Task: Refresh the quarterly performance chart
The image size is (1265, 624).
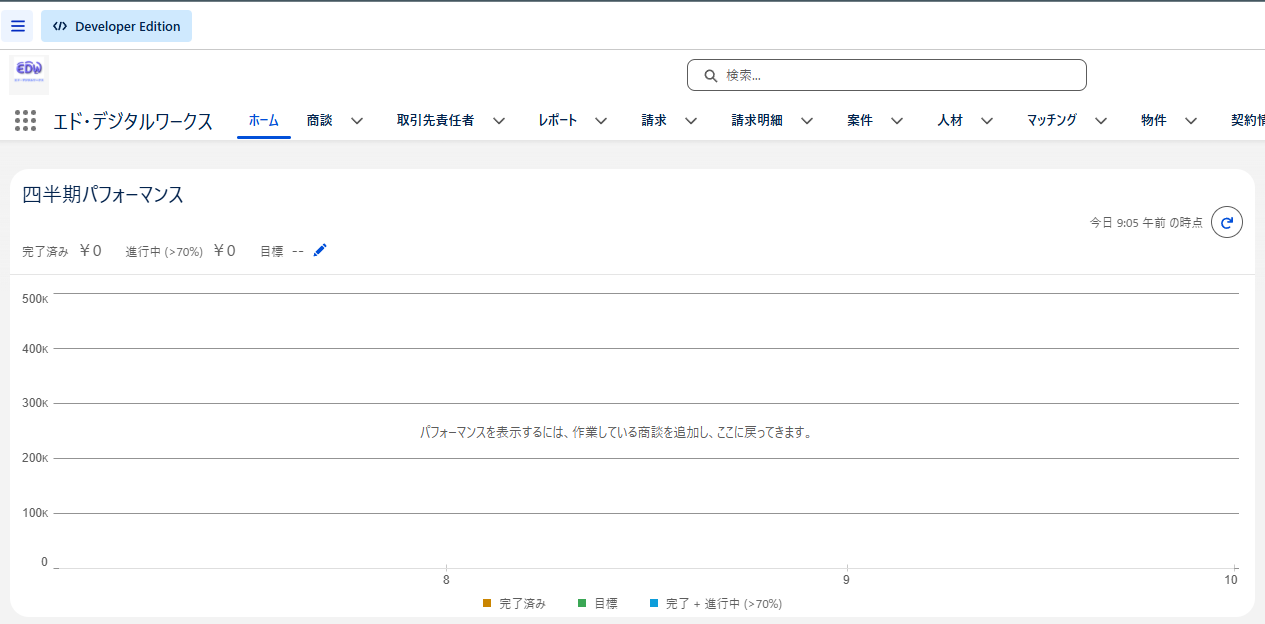Action: point(1227,222)
